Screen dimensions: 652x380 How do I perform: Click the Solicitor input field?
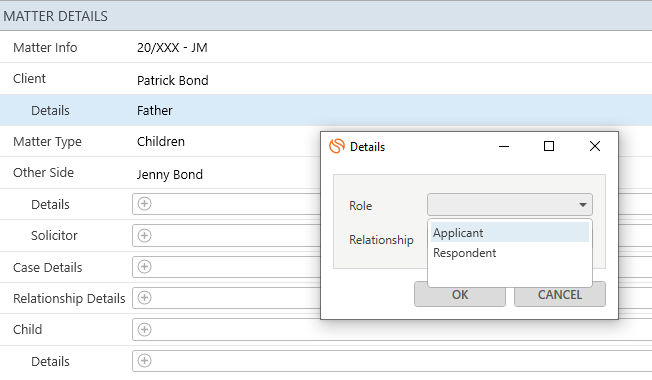227,235
